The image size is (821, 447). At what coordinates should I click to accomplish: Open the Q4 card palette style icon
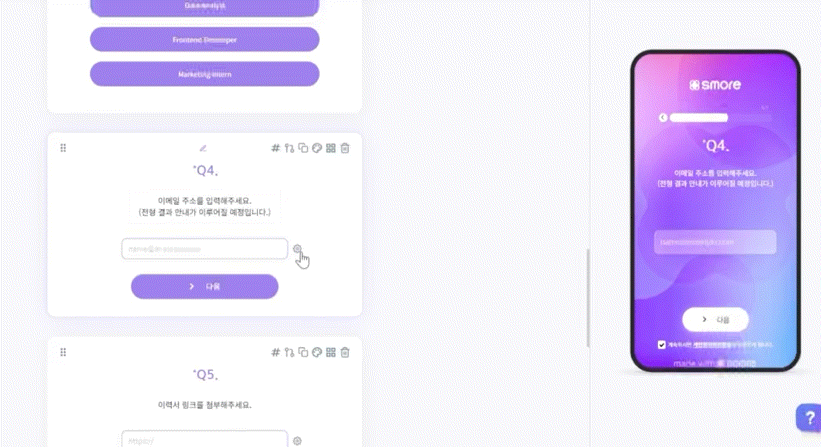click(317, 148)
